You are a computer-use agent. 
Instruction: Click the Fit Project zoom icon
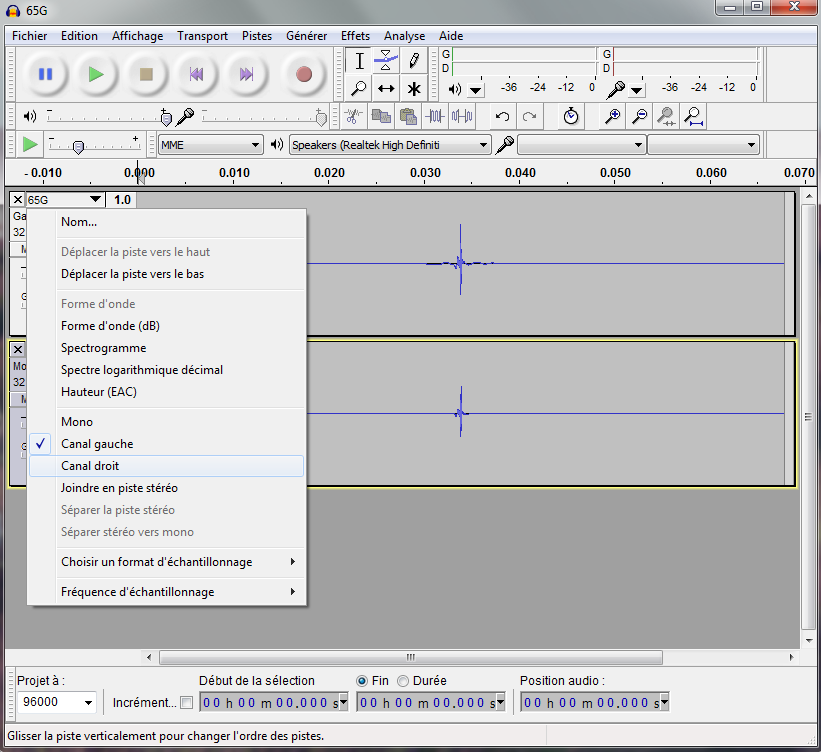coord(694,116)
